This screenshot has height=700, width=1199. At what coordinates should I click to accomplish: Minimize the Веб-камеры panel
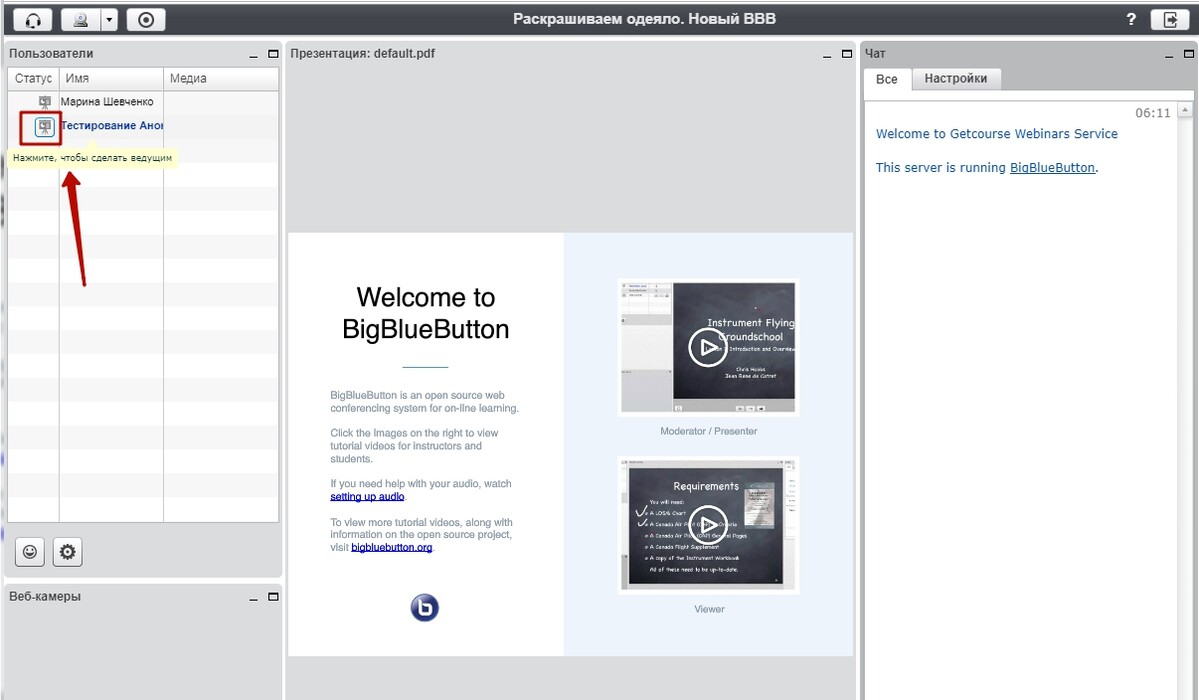(x=253, y=598)
